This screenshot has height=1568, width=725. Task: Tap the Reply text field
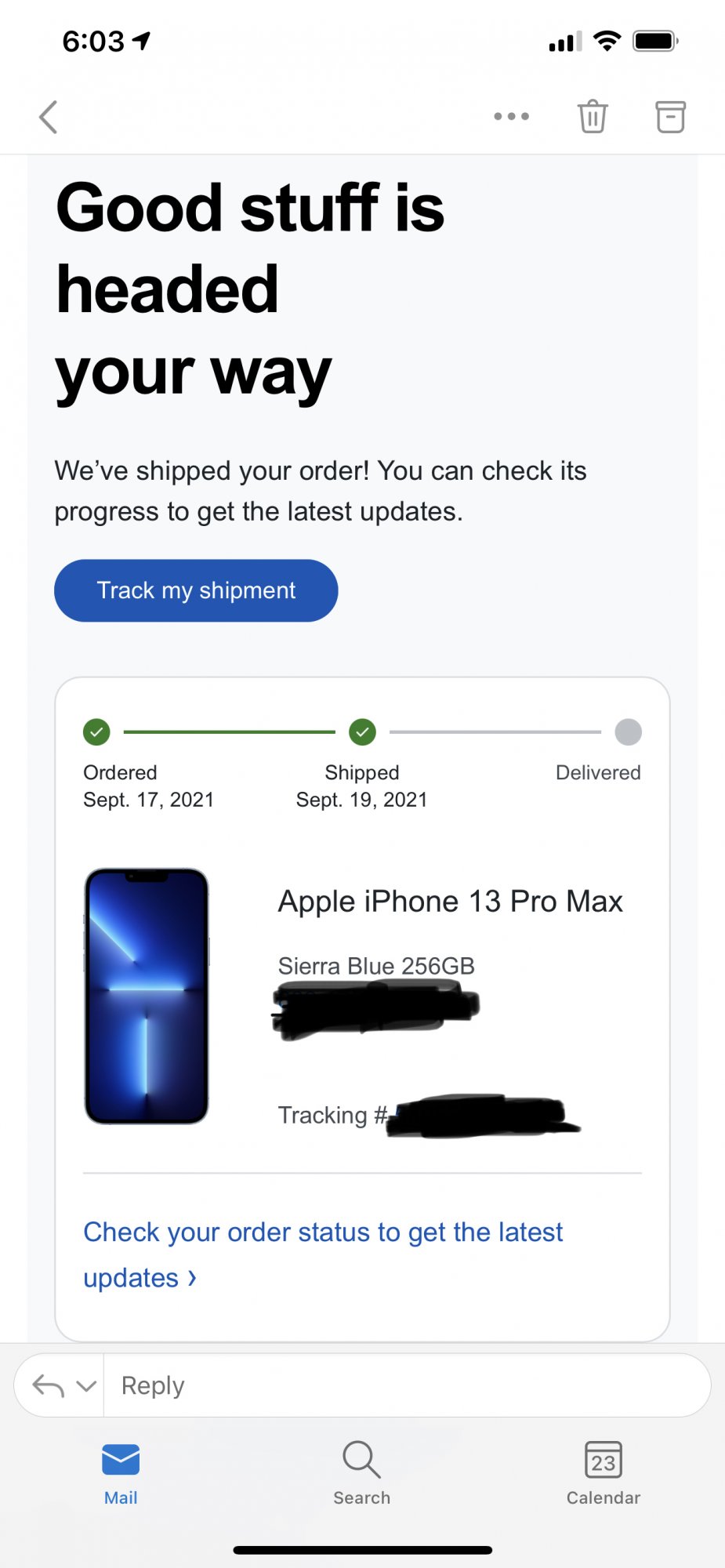[x=407, y=1385]
